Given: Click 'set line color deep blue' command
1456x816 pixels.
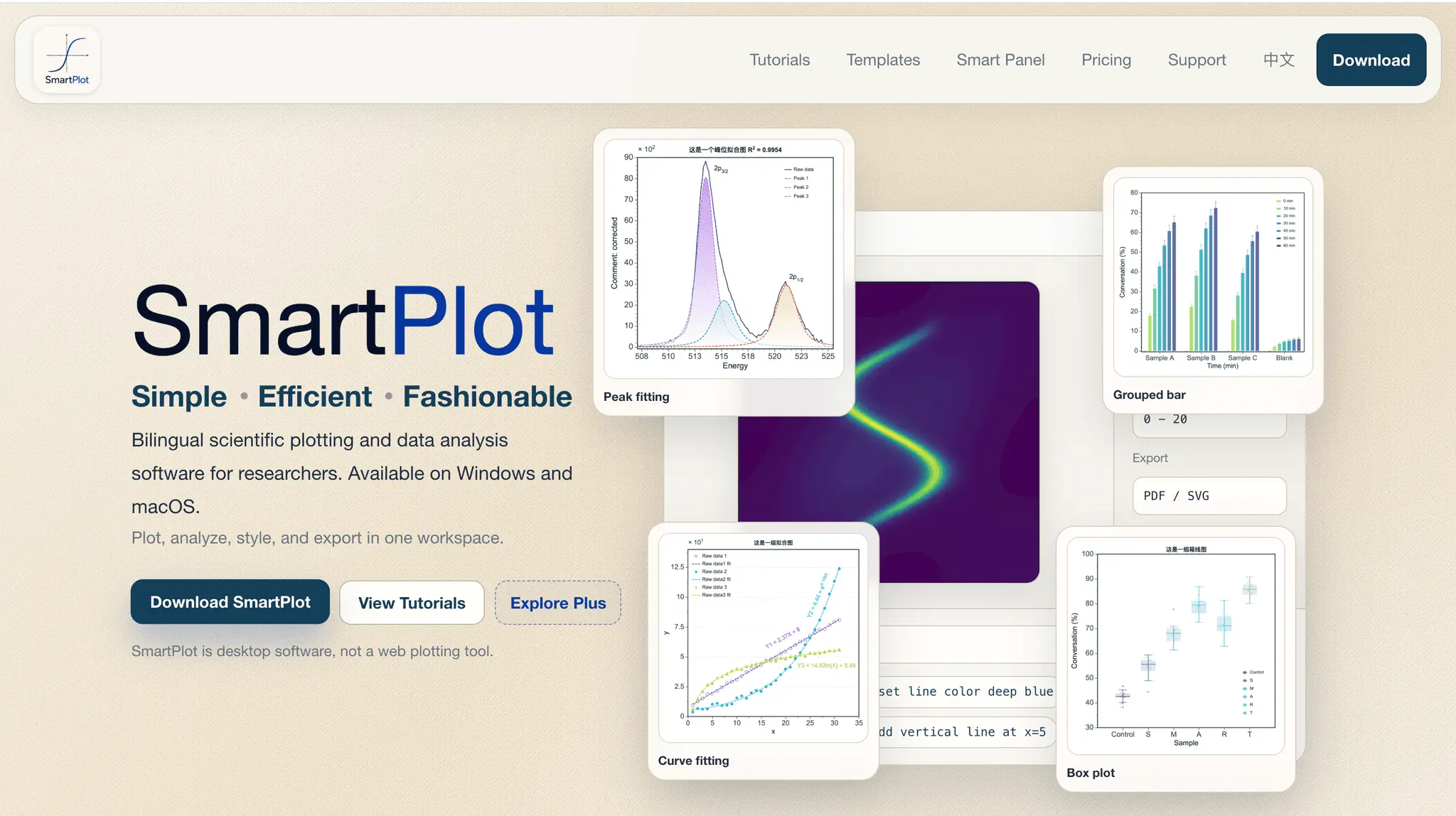Looking at the screenshot, I should pos(965,691).
